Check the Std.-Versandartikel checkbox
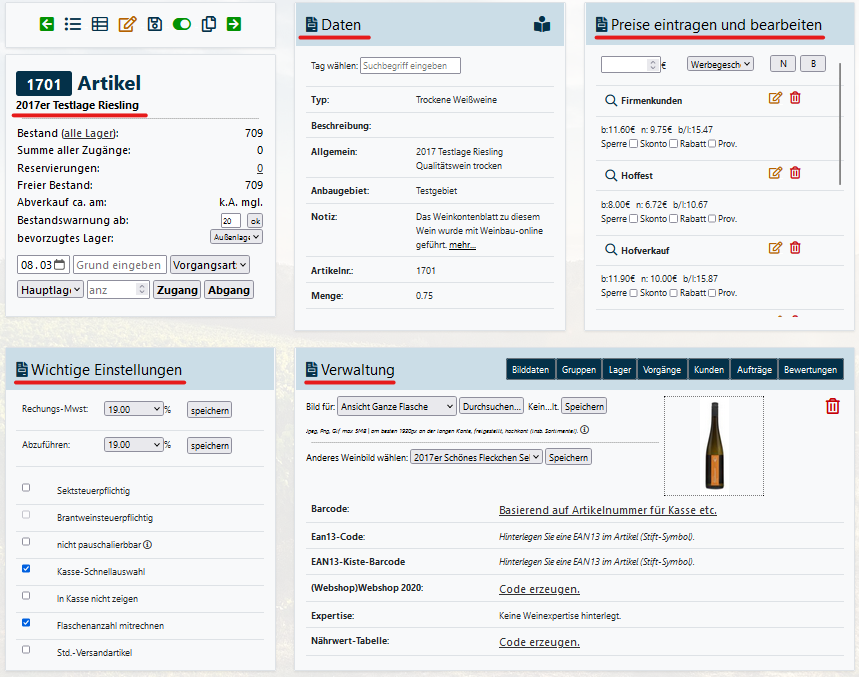 point(27,650)
